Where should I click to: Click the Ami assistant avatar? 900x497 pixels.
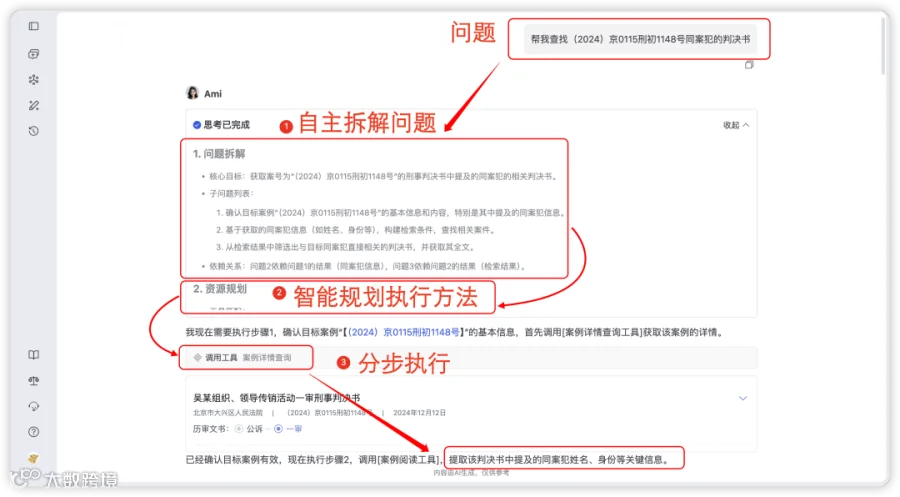(x=192, y=93)
